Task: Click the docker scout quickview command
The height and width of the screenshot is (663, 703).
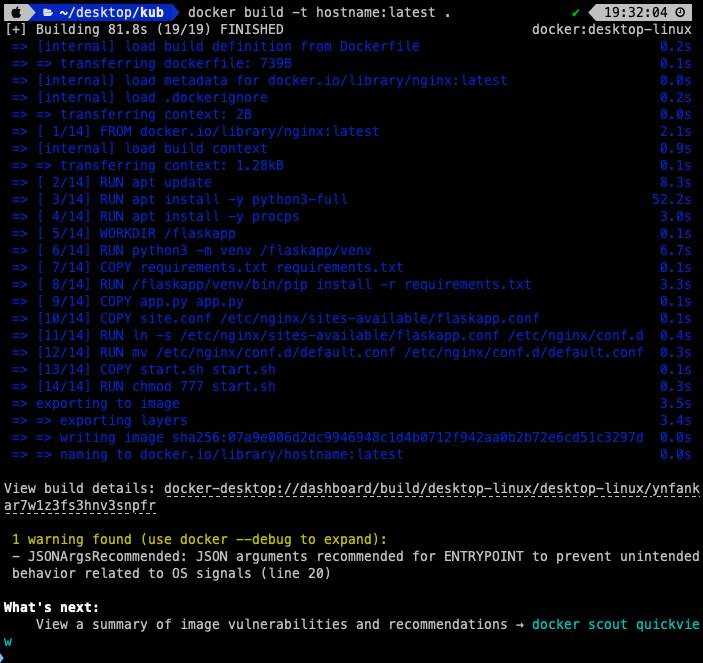Action: pyautogui.click(x=616, y=624)
